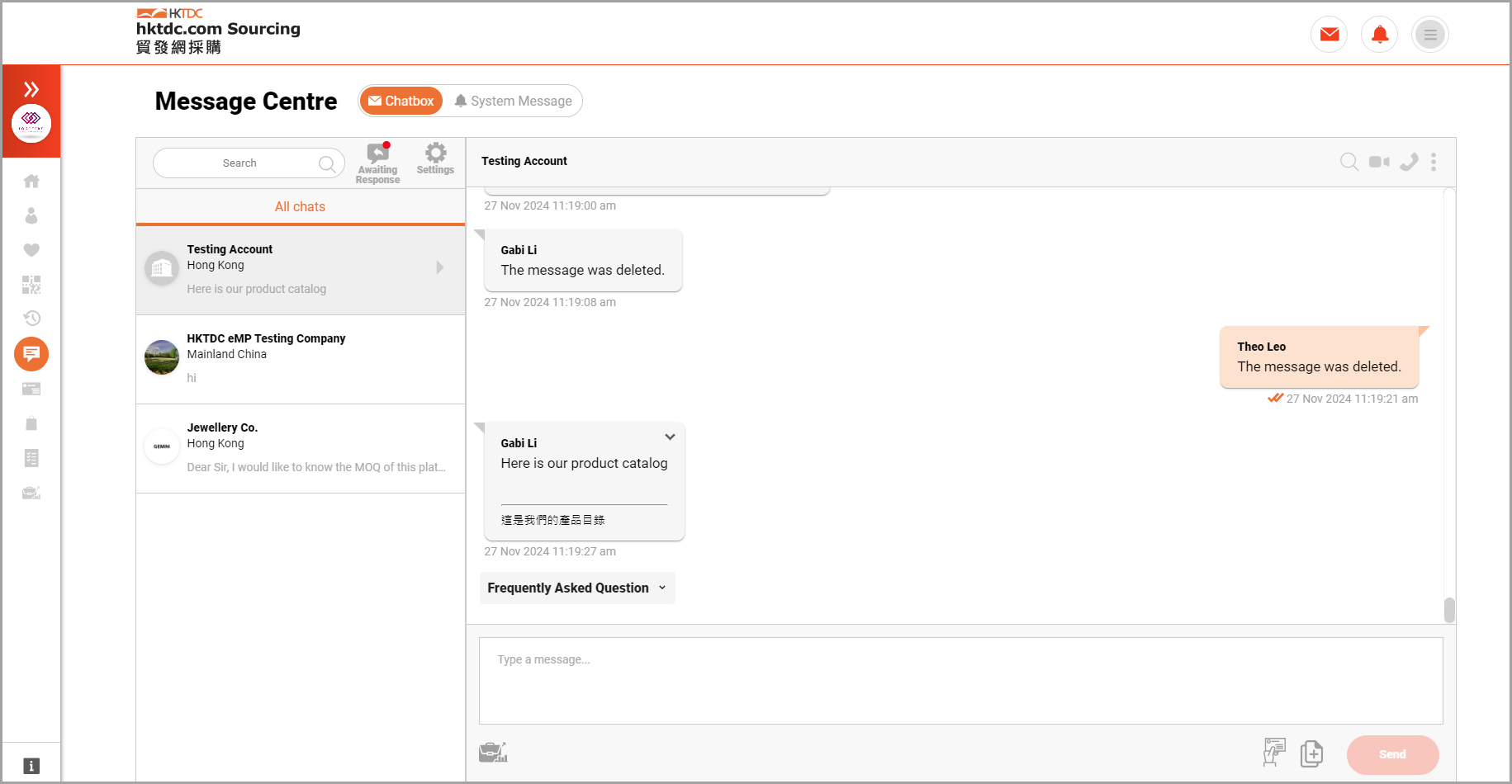Click the Type a message text area
The width and height of the screenshot is (1512, 784).
point(960,681)
